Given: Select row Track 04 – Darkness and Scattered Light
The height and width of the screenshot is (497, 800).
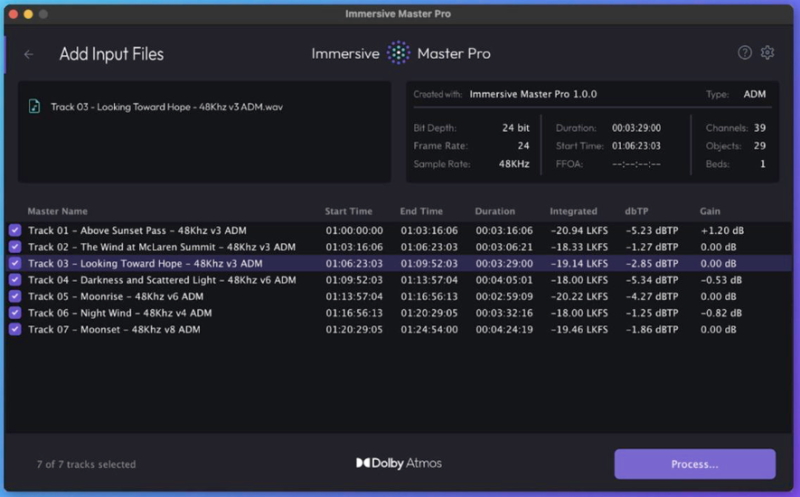Looking at the screenshot, I should [x=398, y=280].
